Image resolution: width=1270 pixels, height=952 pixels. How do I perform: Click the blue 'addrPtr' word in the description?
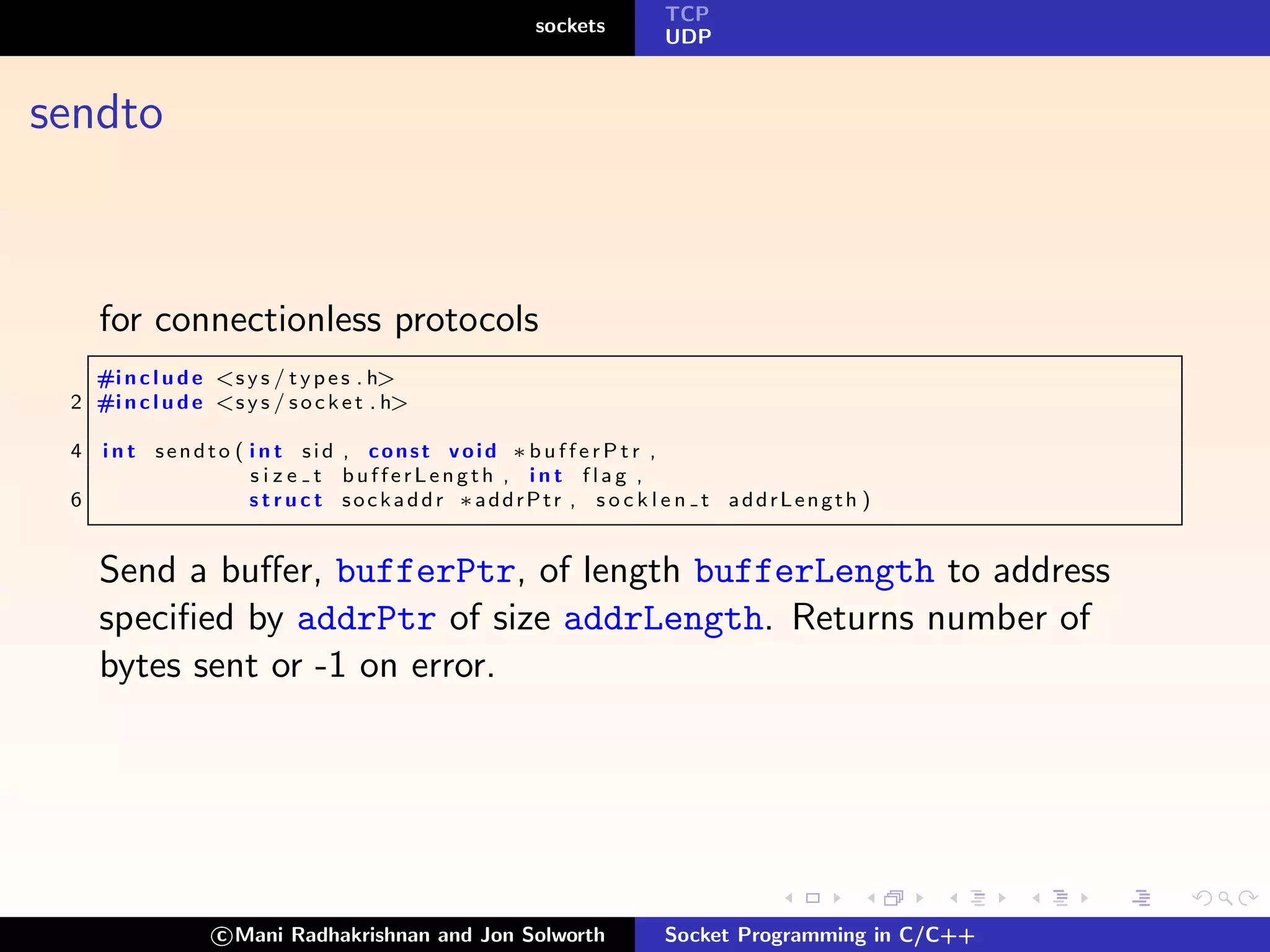[x=366, y=619]
